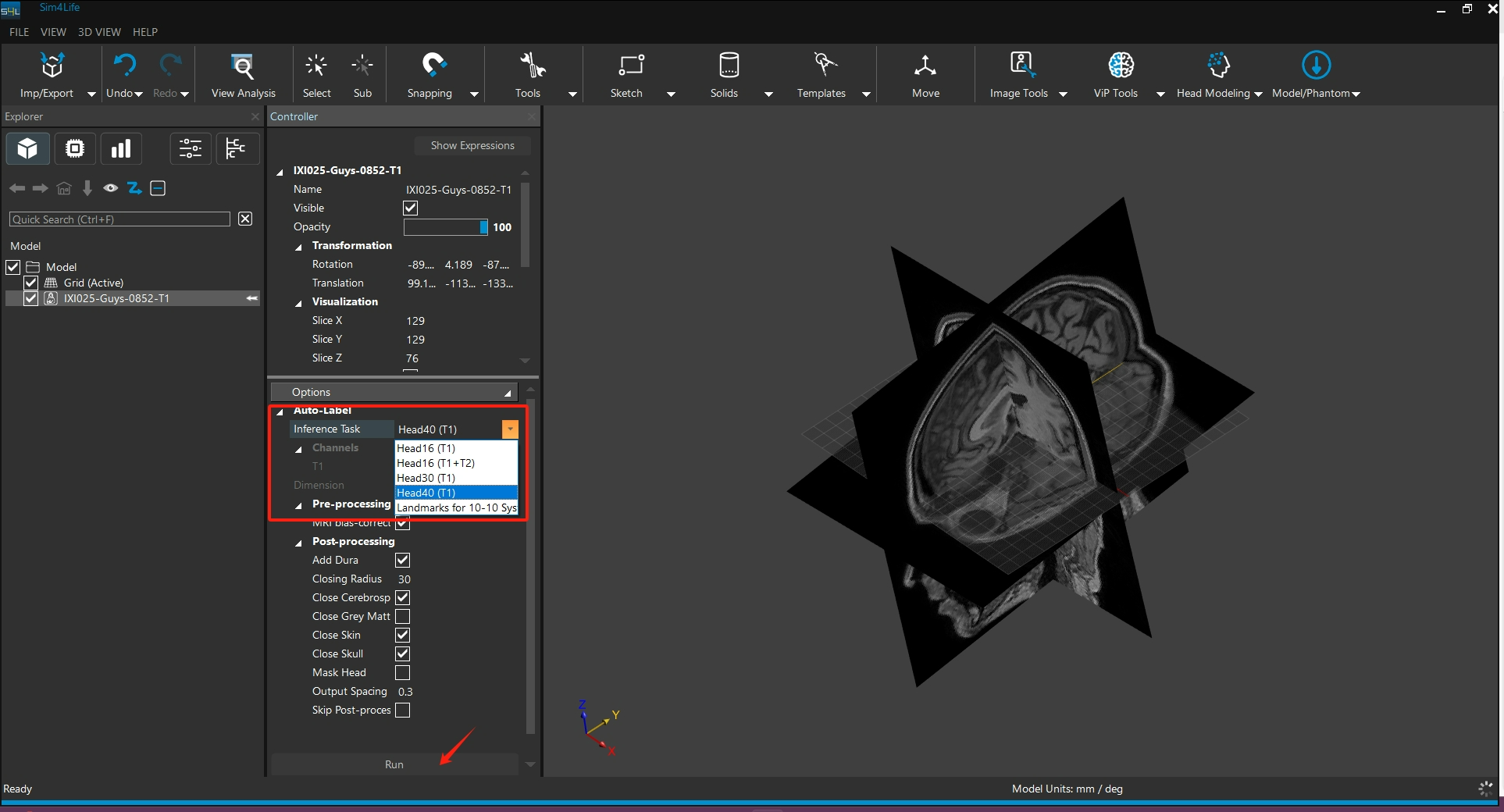Open ViP Tools from toolbar
Viewport: 1504px width, 812px height.
pos(1120,66)
